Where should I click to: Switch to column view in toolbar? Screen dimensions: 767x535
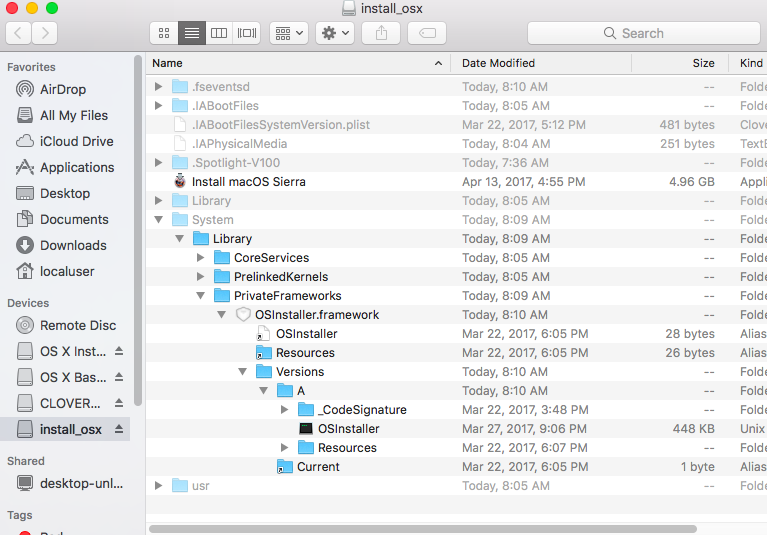[219, 33]
